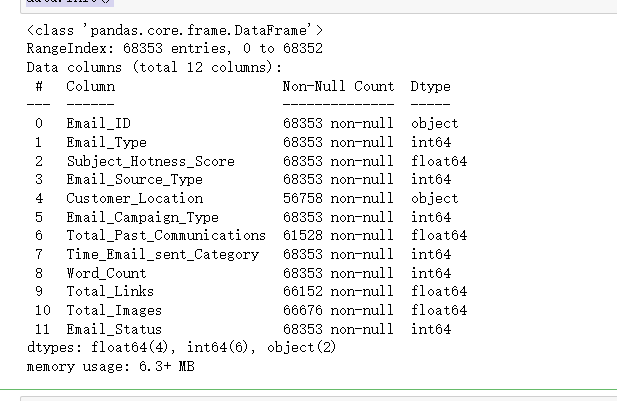
Task: Click the Time_Email_sent_Category column name
Action: pos(162,255)
